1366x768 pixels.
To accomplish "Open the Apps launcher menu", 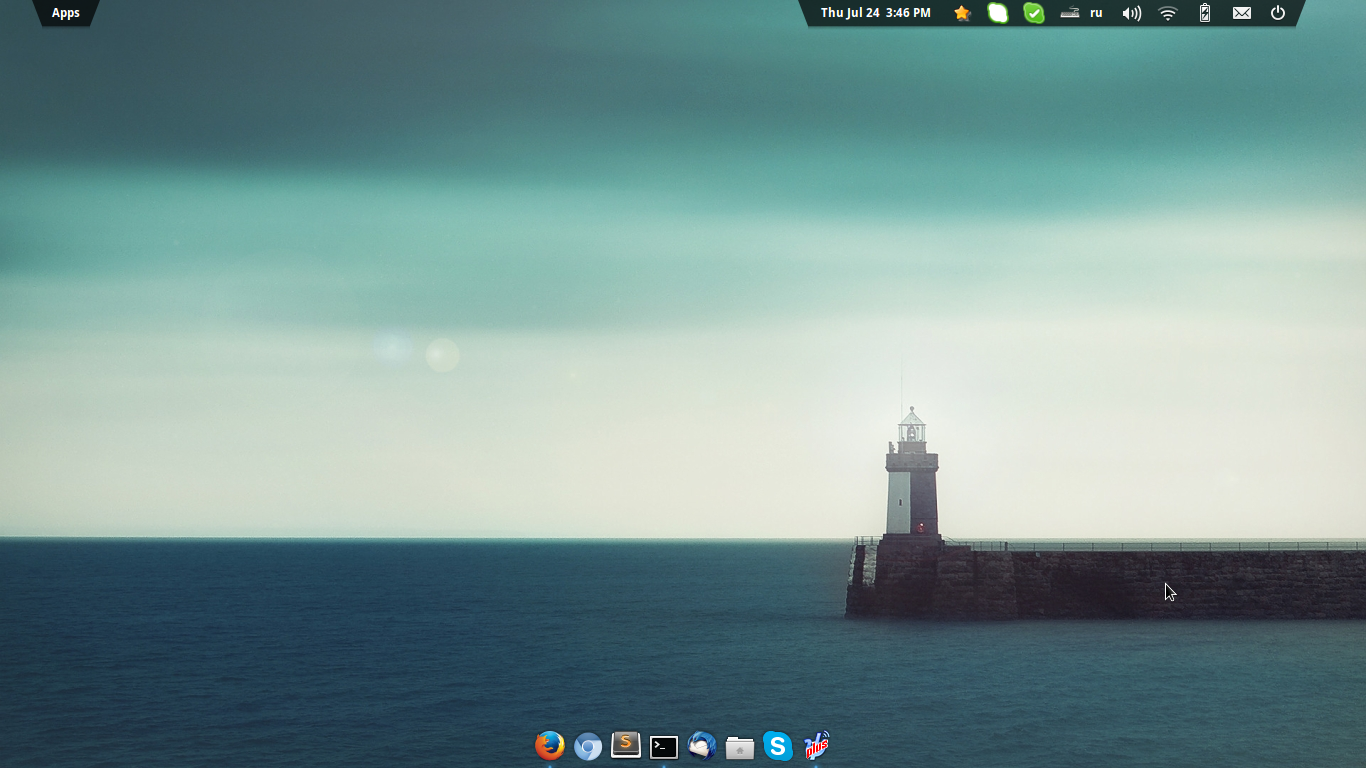I will [x=66, y=13].
